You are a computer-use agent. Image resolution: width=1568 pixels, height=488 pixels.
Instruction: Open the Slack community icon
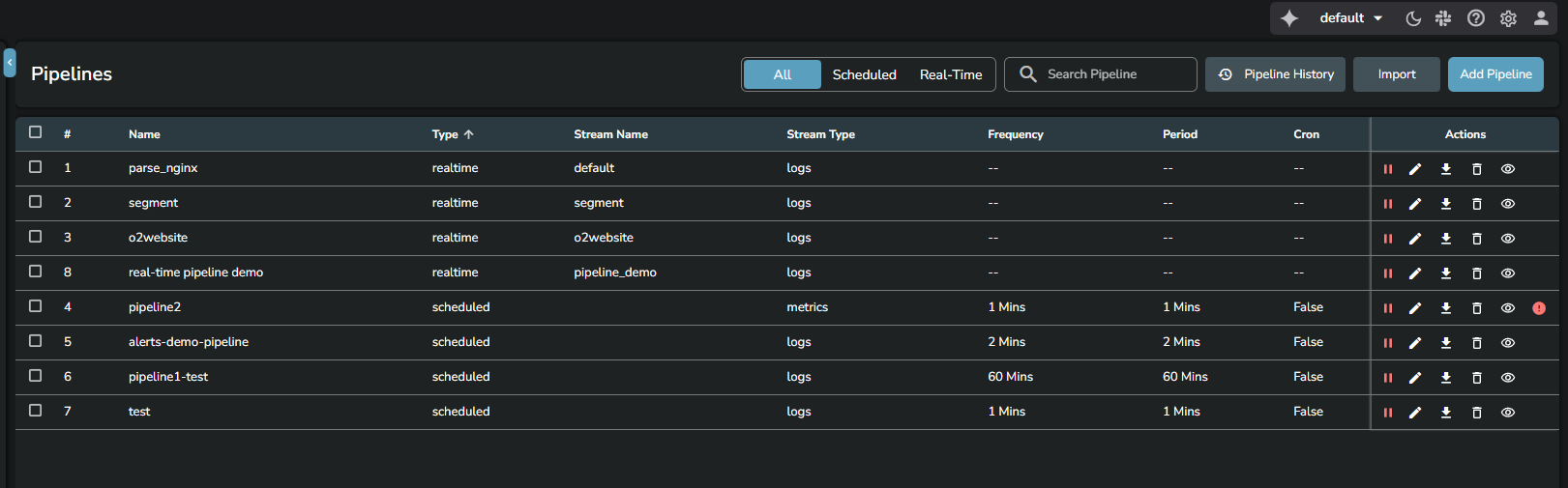[1443, 18]
